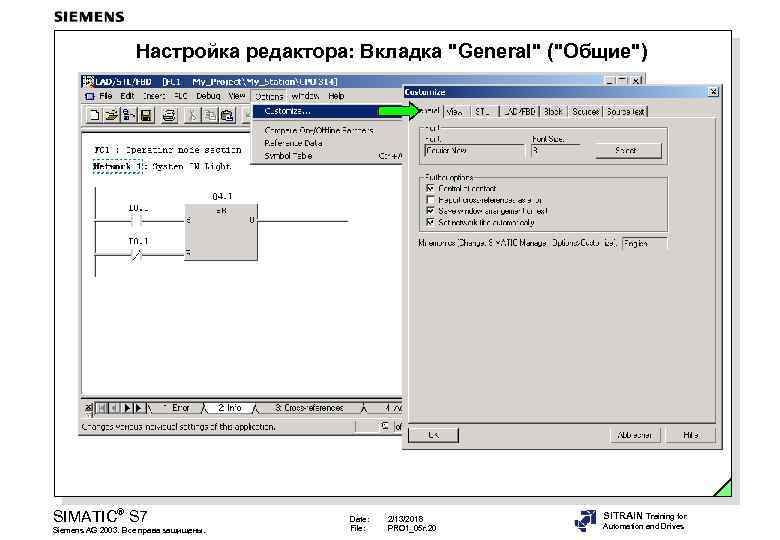Click the document icon left of File

(90, 96)
